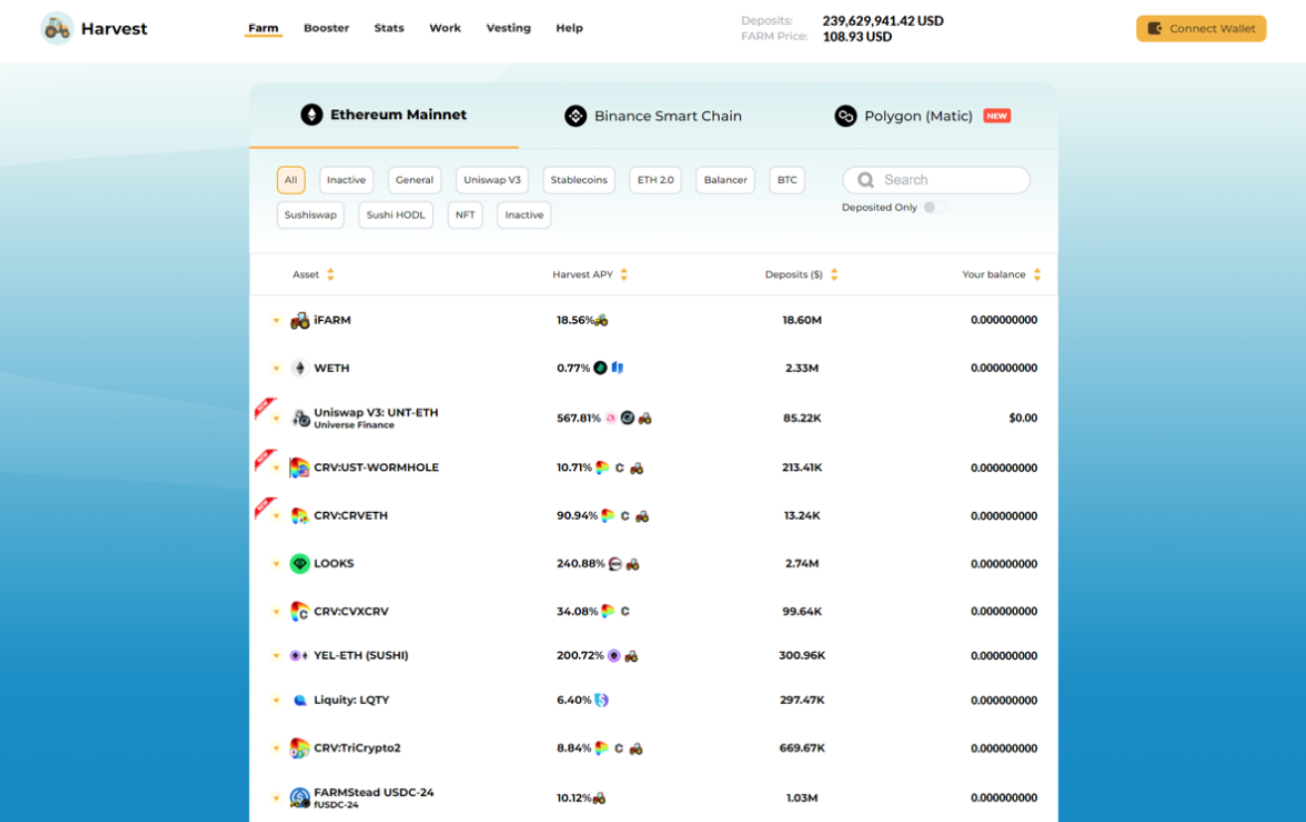The image size is (1306, 822).
Task: Click the green reward icon beside 0.77%
Action: [x=600, y=368]
